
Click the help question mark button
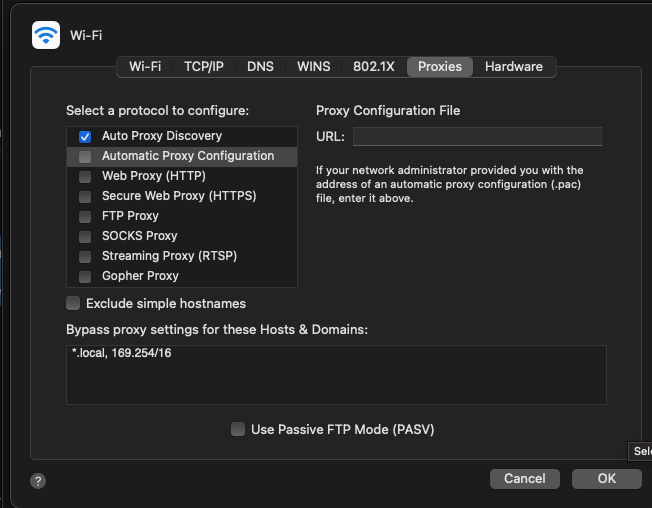38,481
